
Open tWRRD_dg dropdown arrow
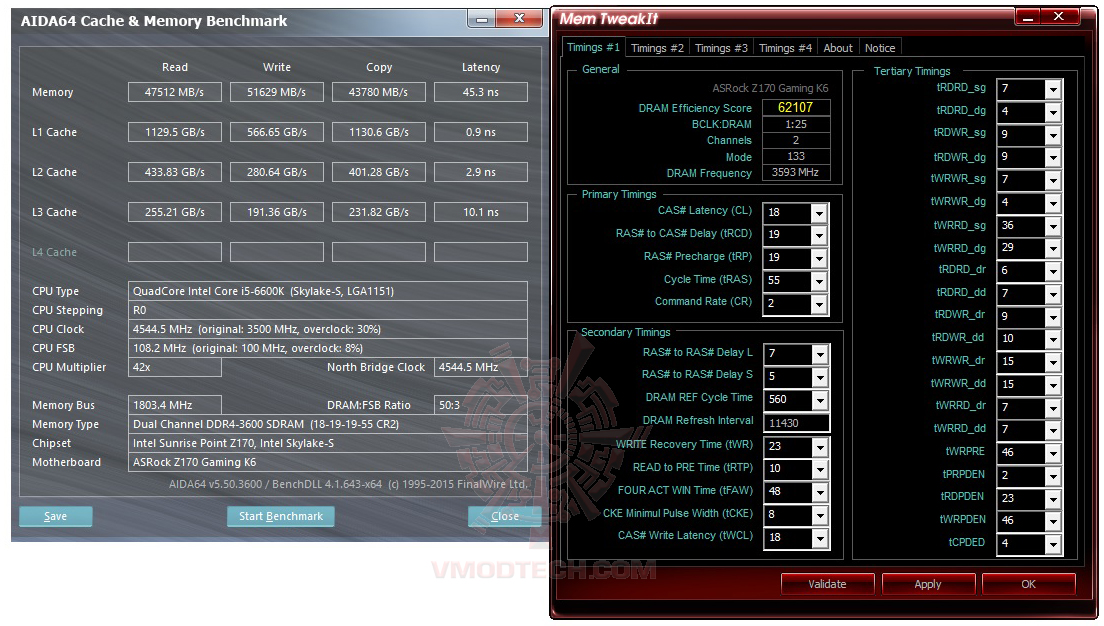coord(1053,249)
